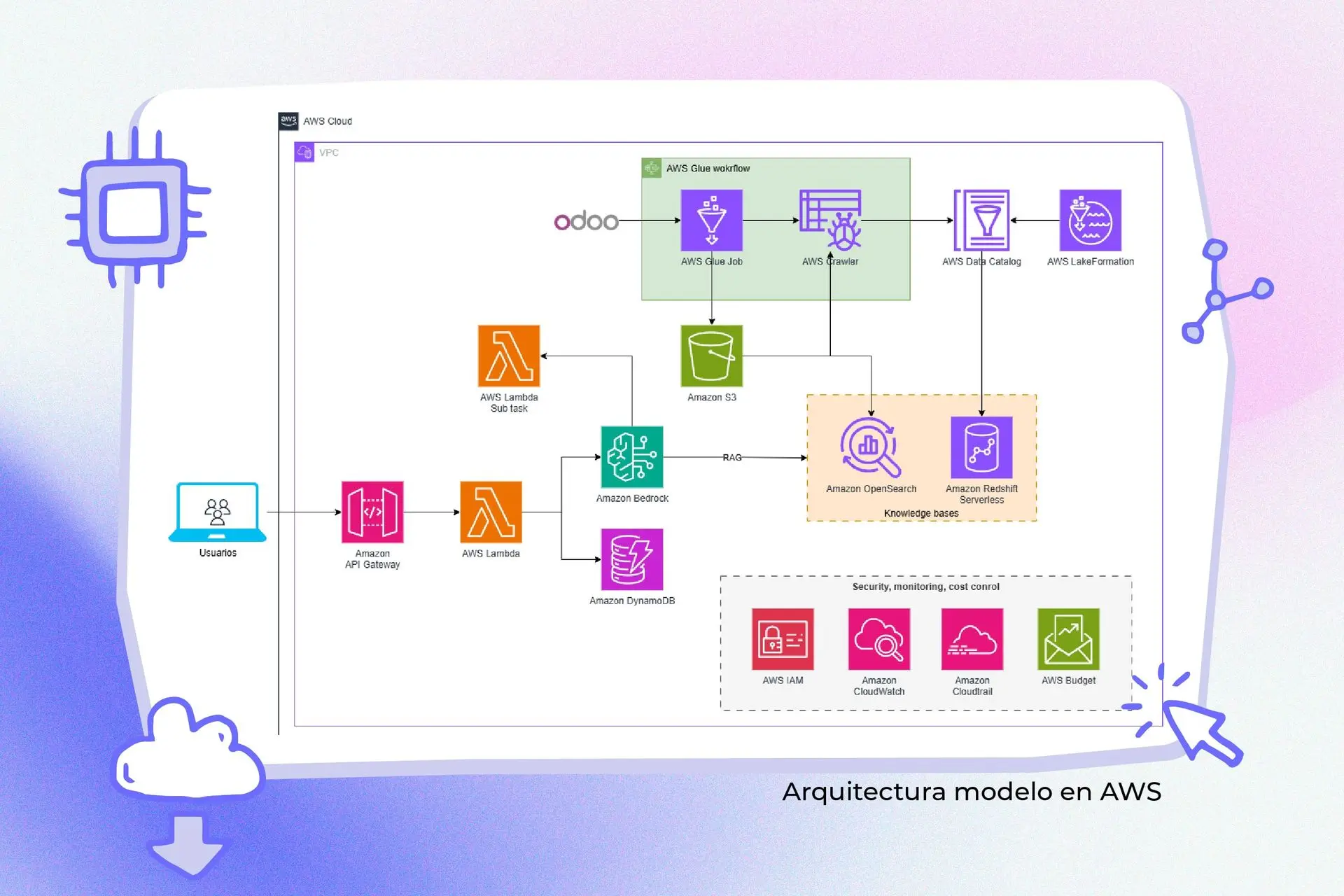Screen dimensions: 1344x896
Task: Select the AWS Lambda Sub task icon
Action: click(x=509, y=356)
